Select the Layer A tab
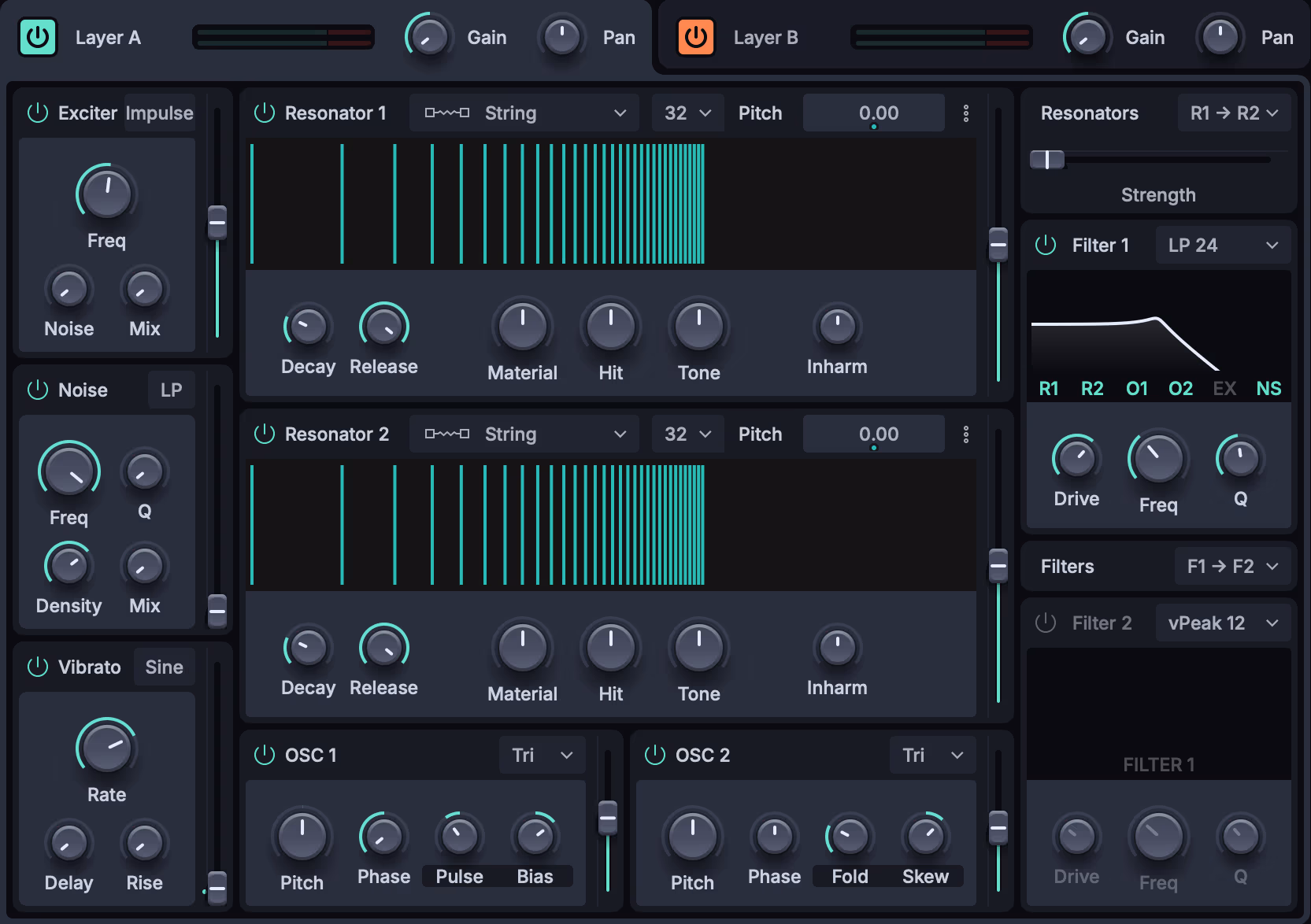1311x924 pixels. (108, 38)
